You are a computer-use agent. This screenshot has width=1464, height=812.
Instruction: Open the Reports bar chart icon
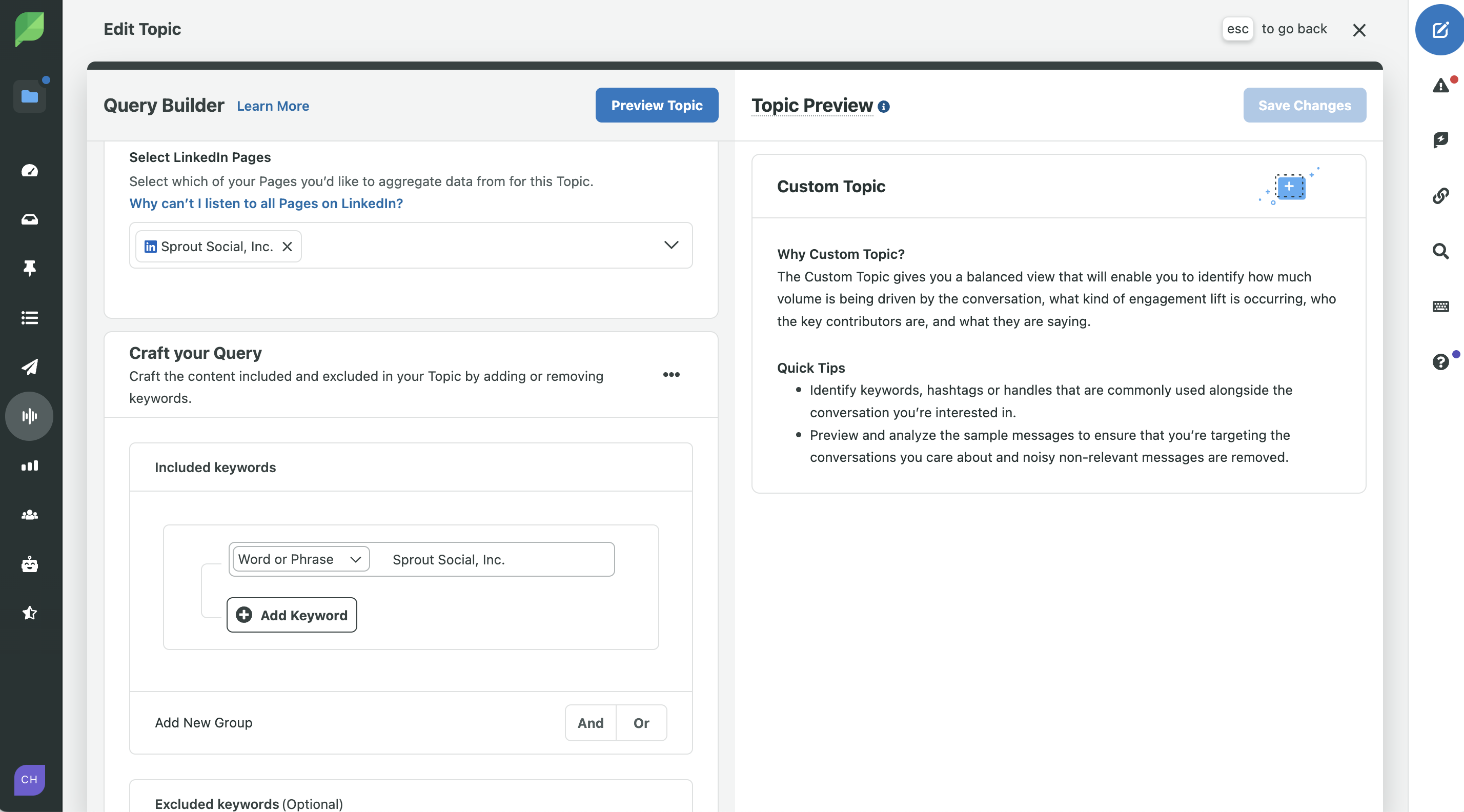(x=29, y=465)
